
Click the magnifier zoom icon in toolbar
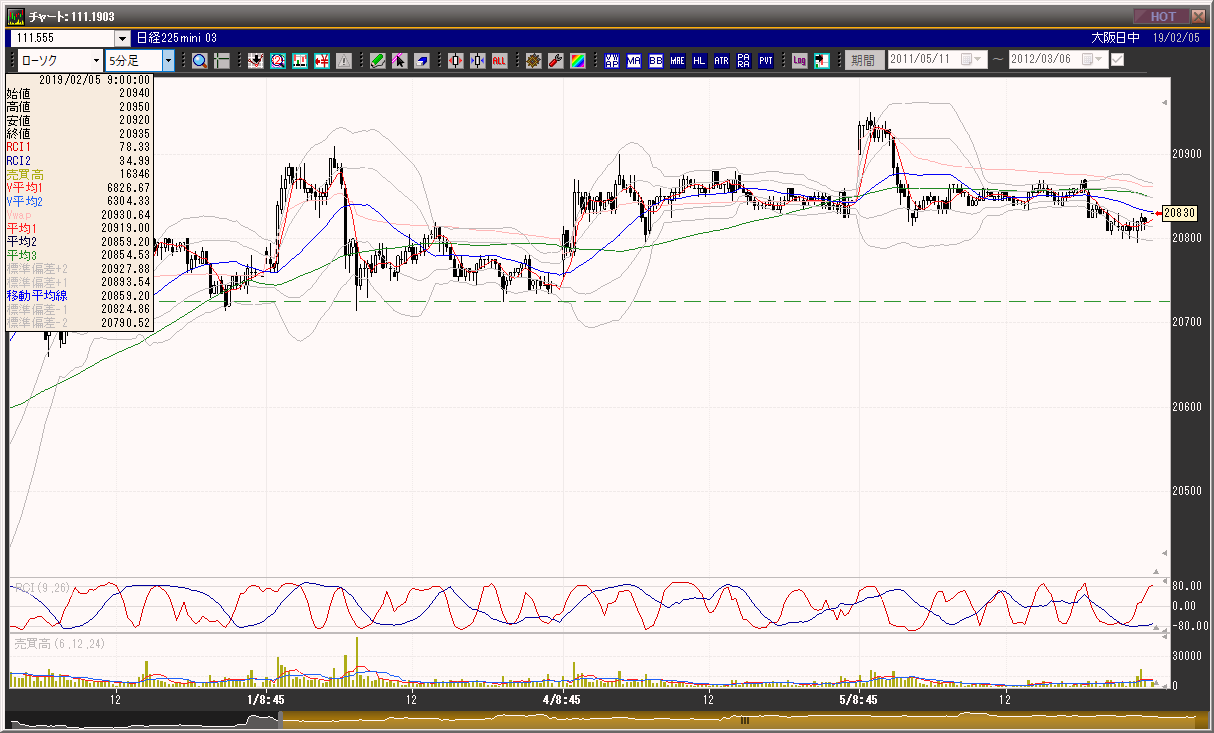(x=200, y=61)
